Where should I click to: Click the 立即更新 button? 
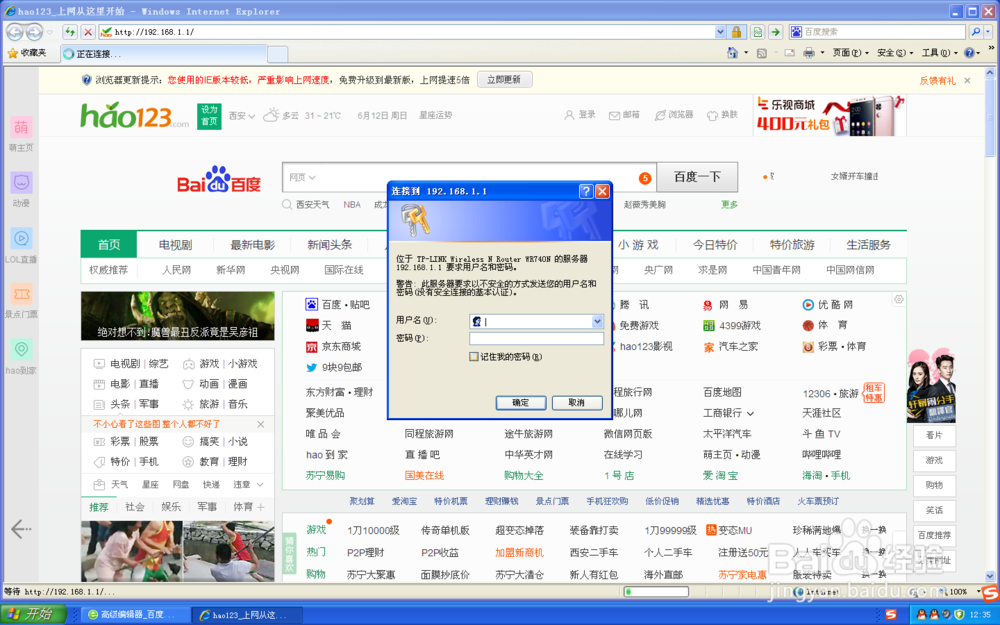point(504,80)
